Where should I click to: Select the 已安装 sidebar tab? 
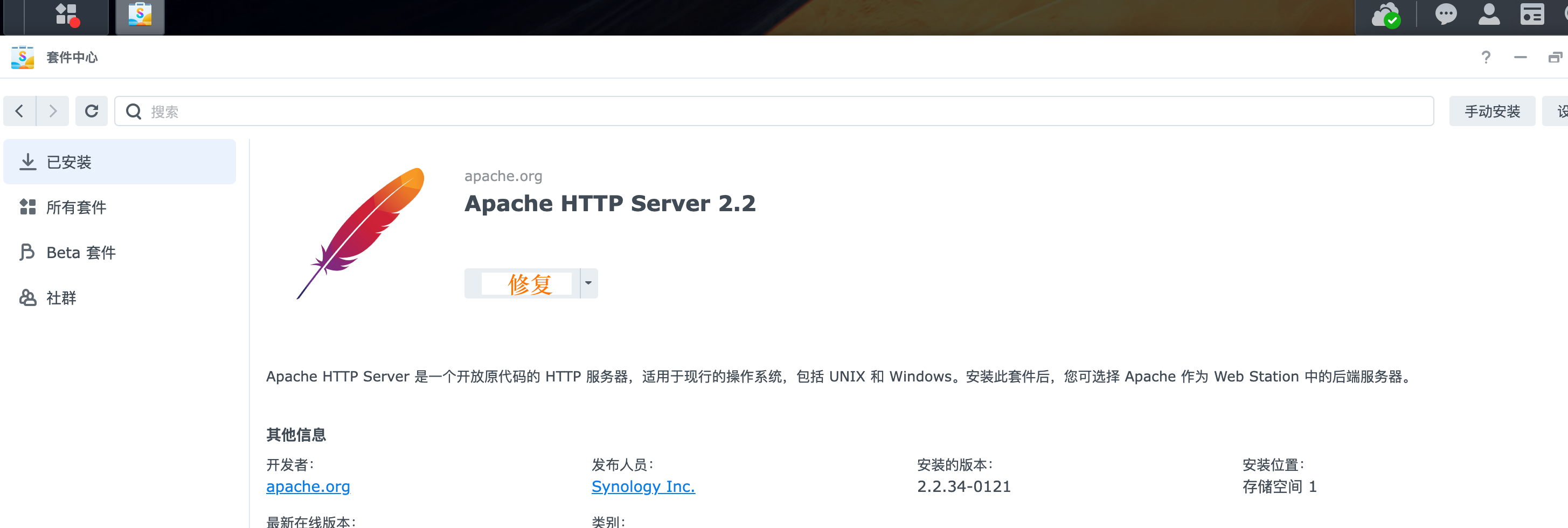tap(119, 162)
